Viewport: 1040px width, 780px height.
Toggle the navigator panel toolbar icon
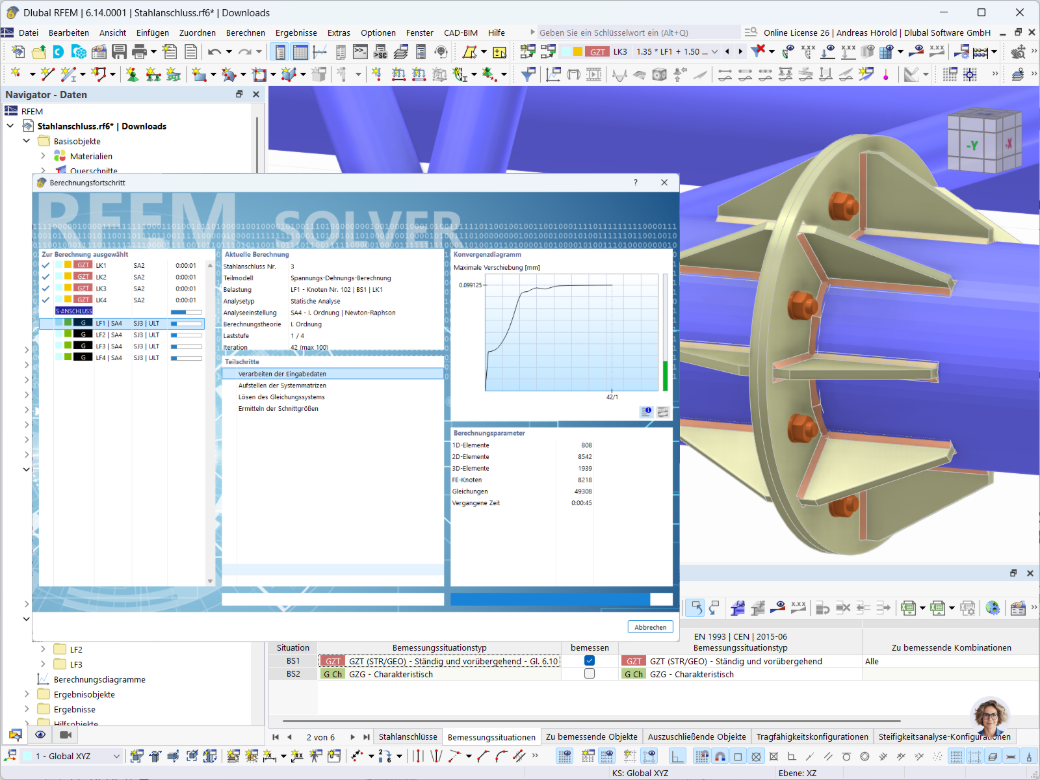281,52
